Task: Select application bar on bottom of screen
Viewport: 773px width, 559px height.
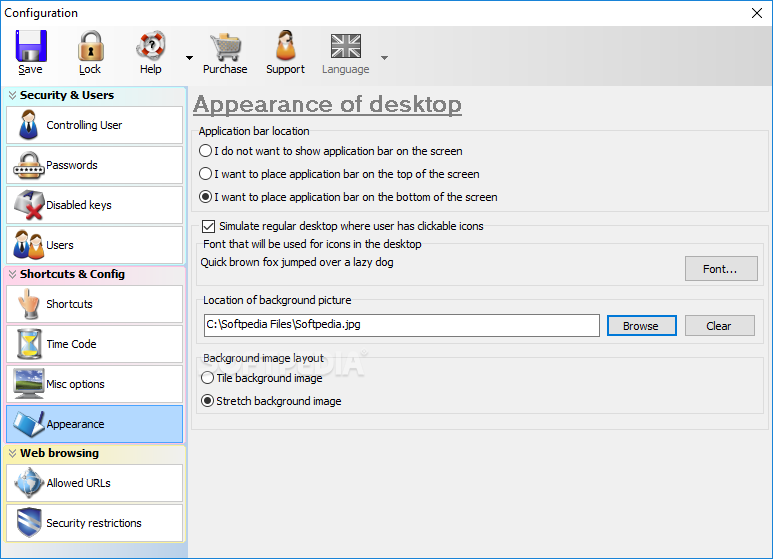Action: [x=206, y=197]
